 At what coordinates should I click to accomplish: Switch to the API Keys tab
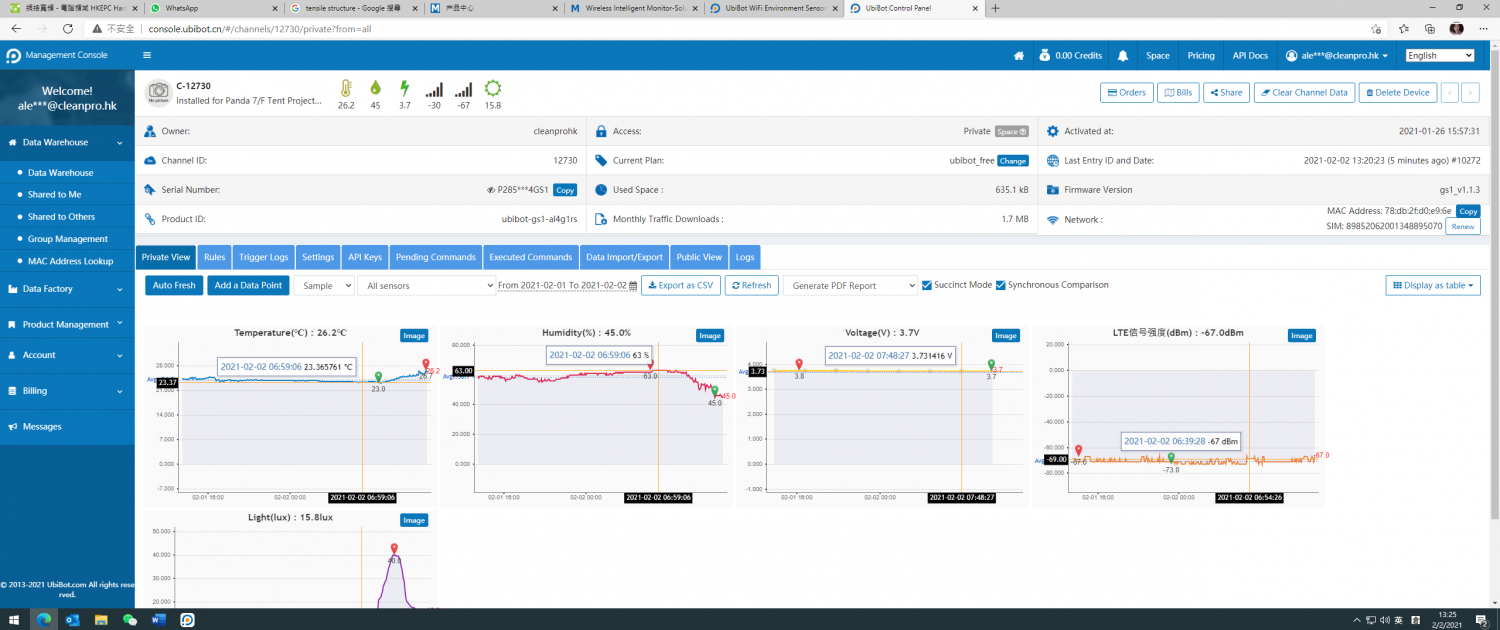tap(365, 257)
